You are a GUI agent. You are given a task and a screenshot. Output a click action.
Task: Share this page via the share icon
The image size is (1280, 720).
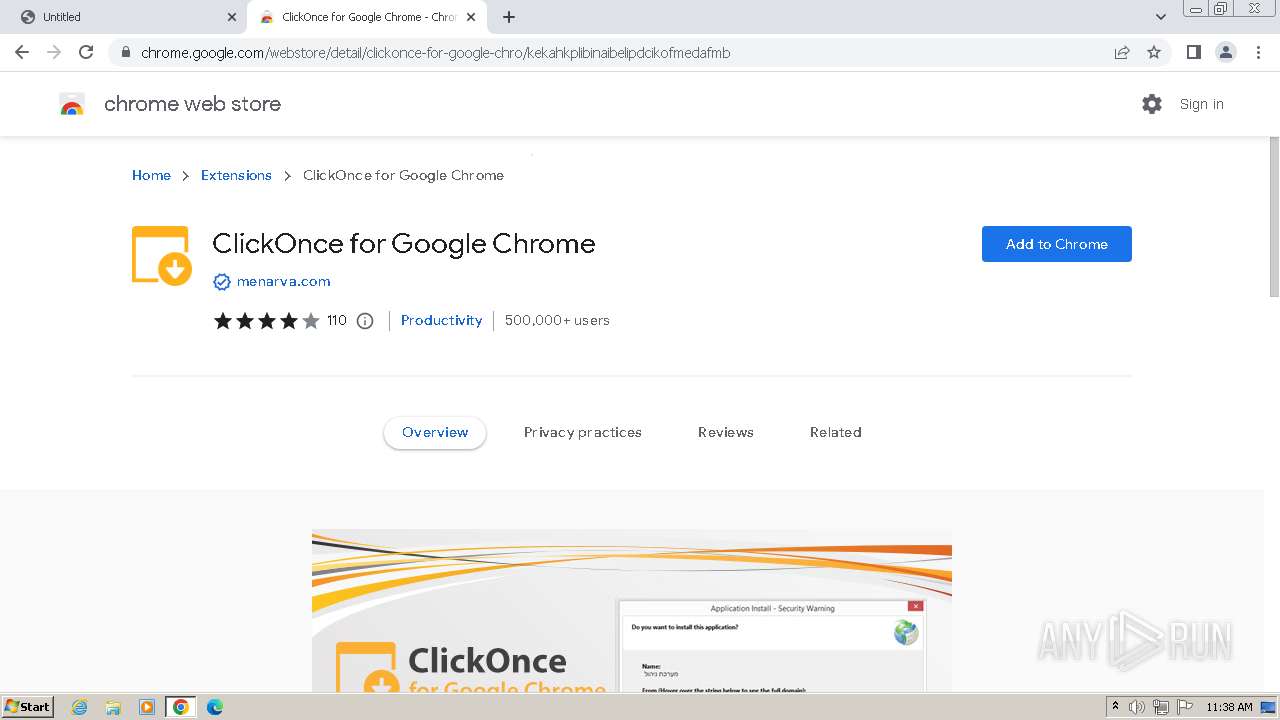coord(1122,52)
